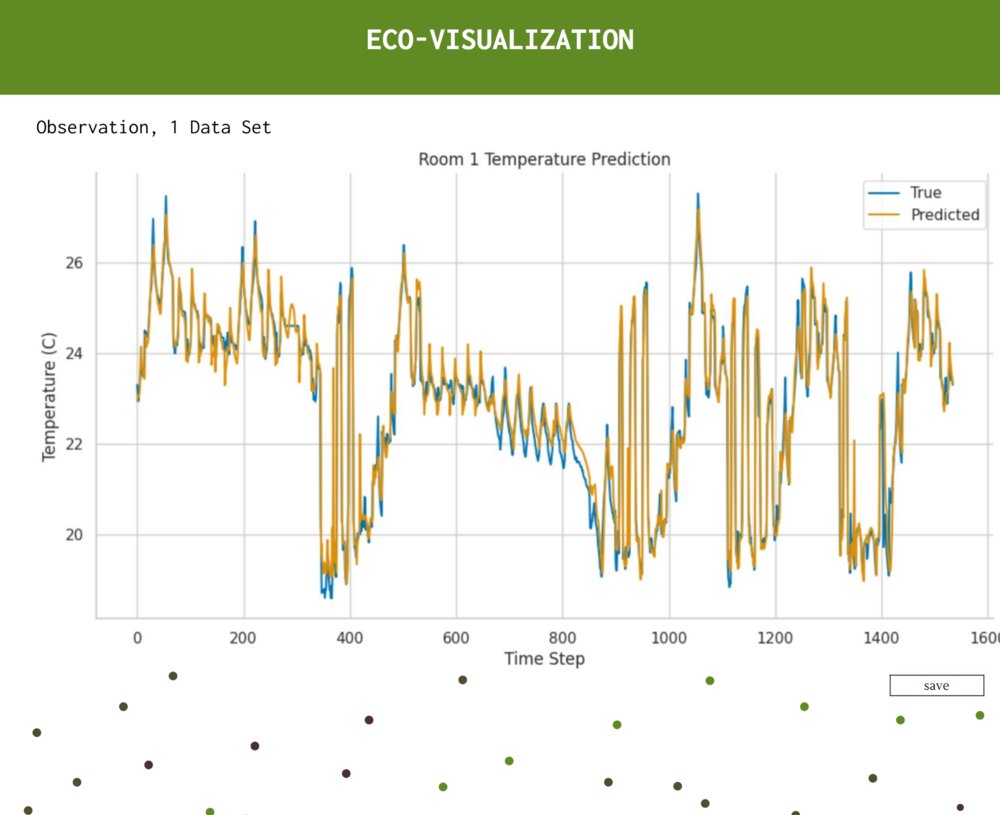Click the ECO-VISUALIZATION header title
Image resolution: width=1000 pixels, height=815 pixels.
[500, 40]
